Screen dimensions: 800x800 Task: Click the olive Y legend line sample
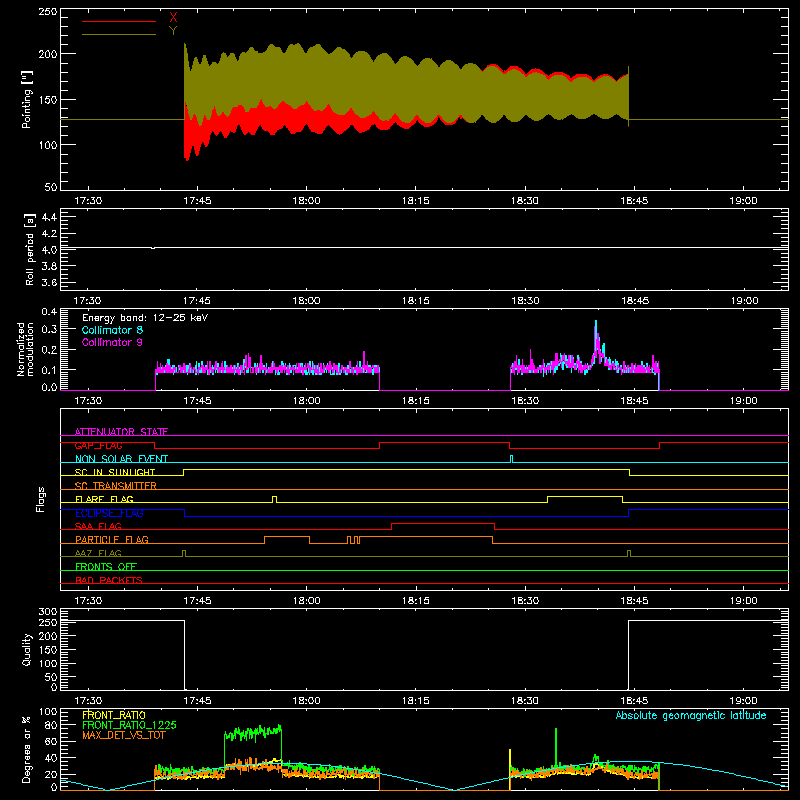click(119, 34)
